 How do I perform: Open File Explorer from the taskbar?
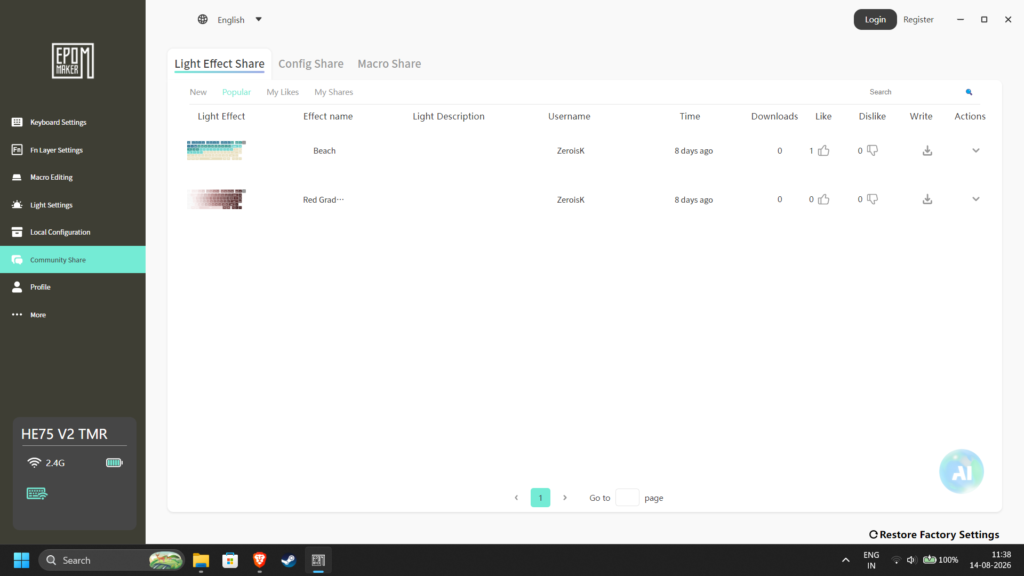tap(200, 560)
